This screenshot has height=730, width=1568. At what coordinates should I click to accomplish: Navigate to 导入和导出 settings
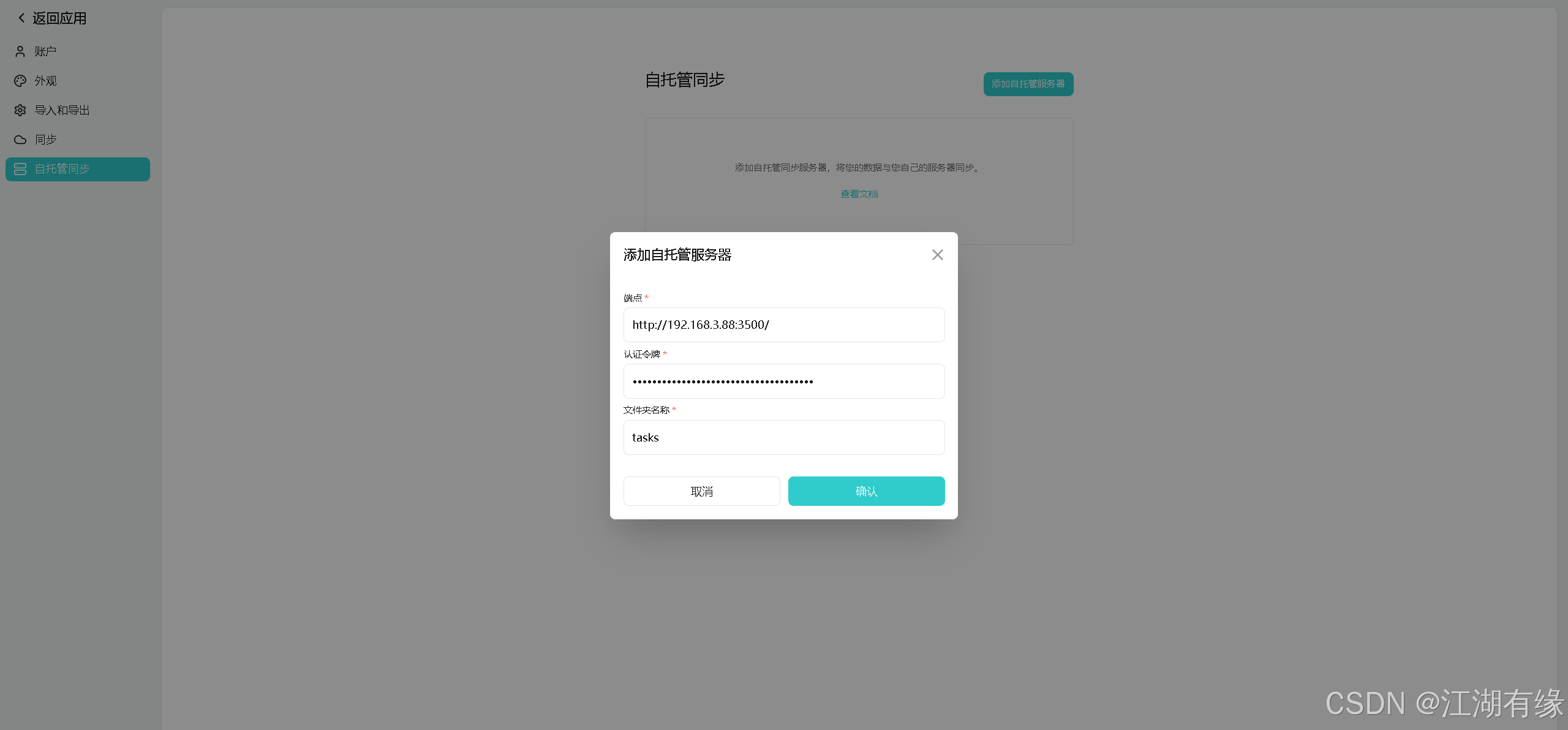coord(62,110)
